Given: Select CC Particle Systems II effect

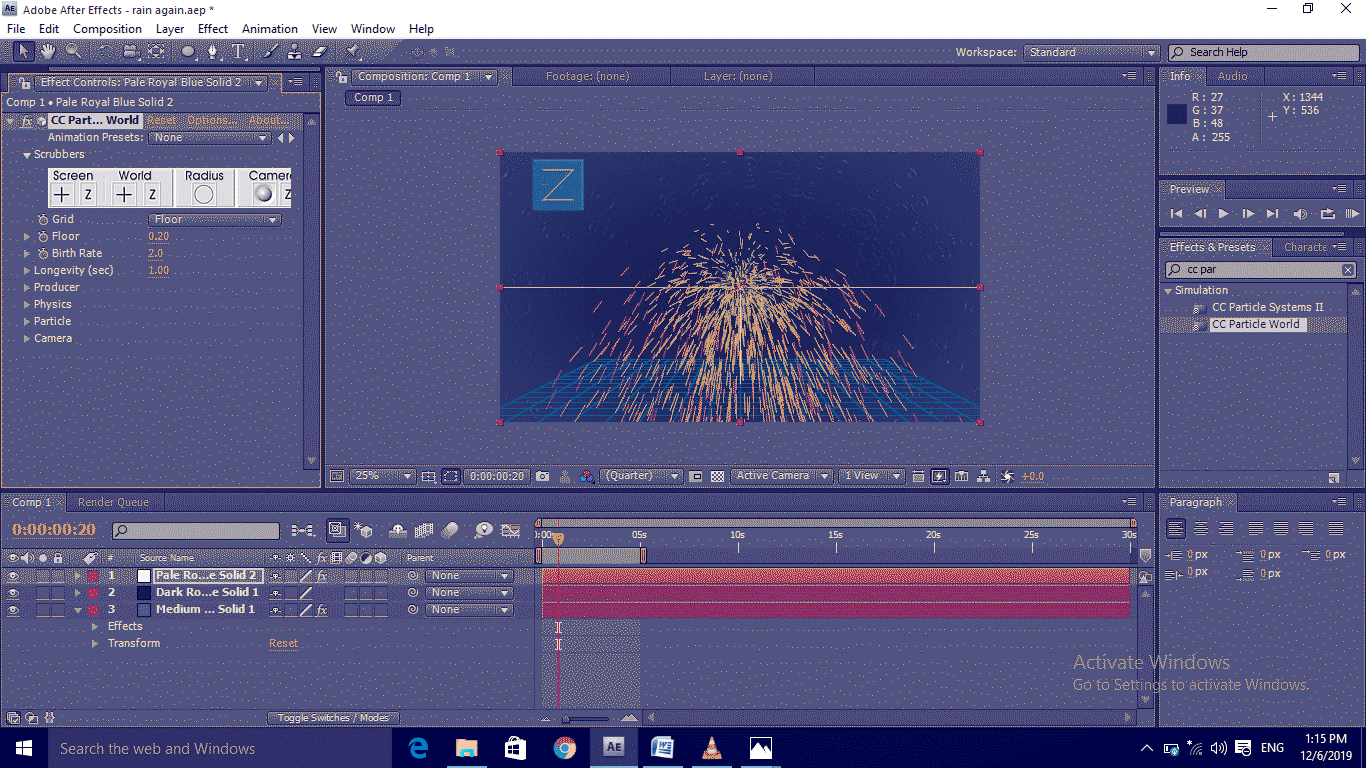Looking at the screenshot, I should tap(1267, 308).
